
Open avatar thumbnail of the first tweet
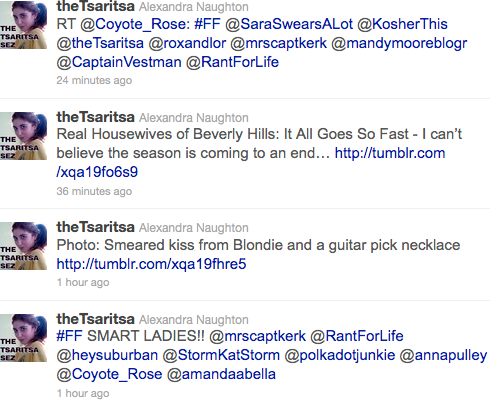(23, 25)
